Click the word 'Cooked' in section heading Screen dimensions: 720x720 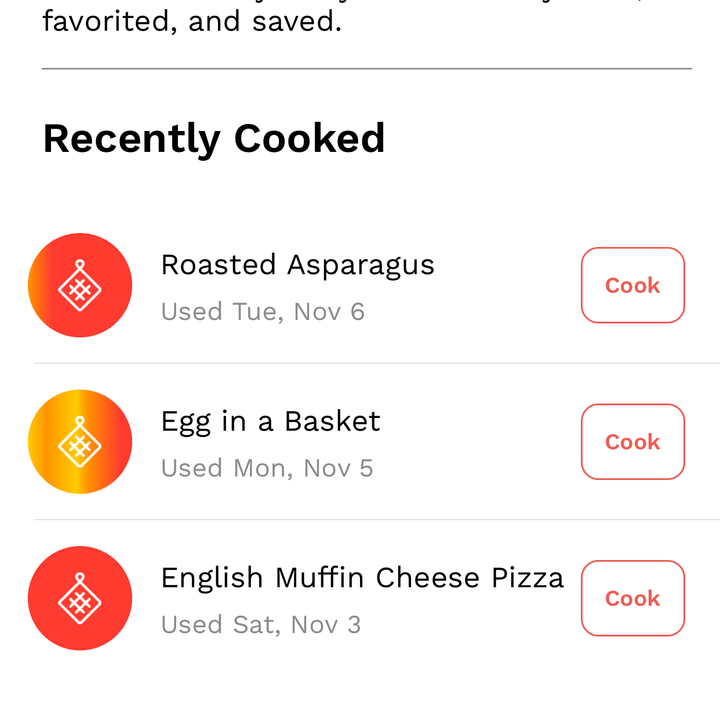(309, 138)
